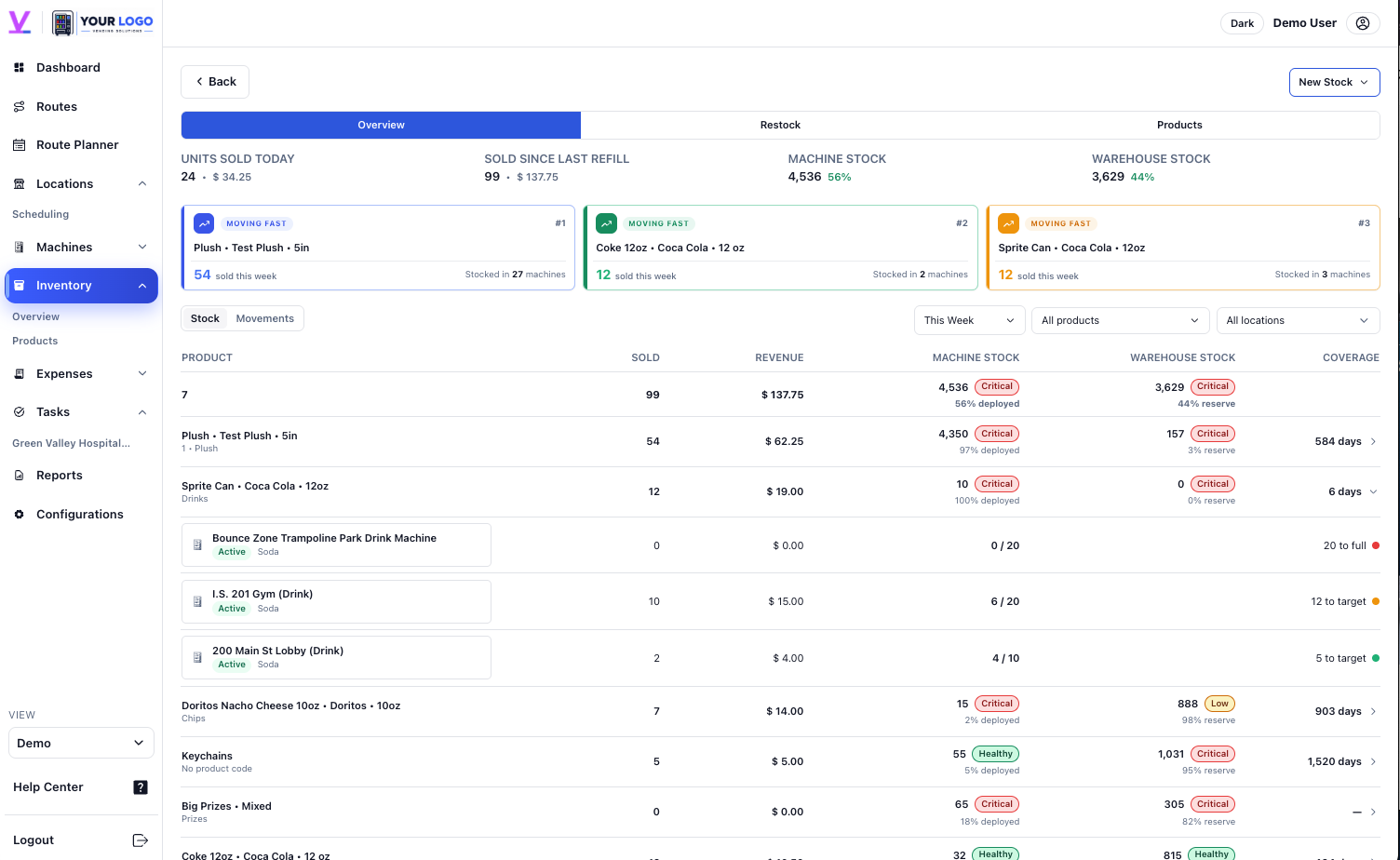Expand the Plush Test Plush row chevron
This screenshot has height=860, width=1400.
1373,441
